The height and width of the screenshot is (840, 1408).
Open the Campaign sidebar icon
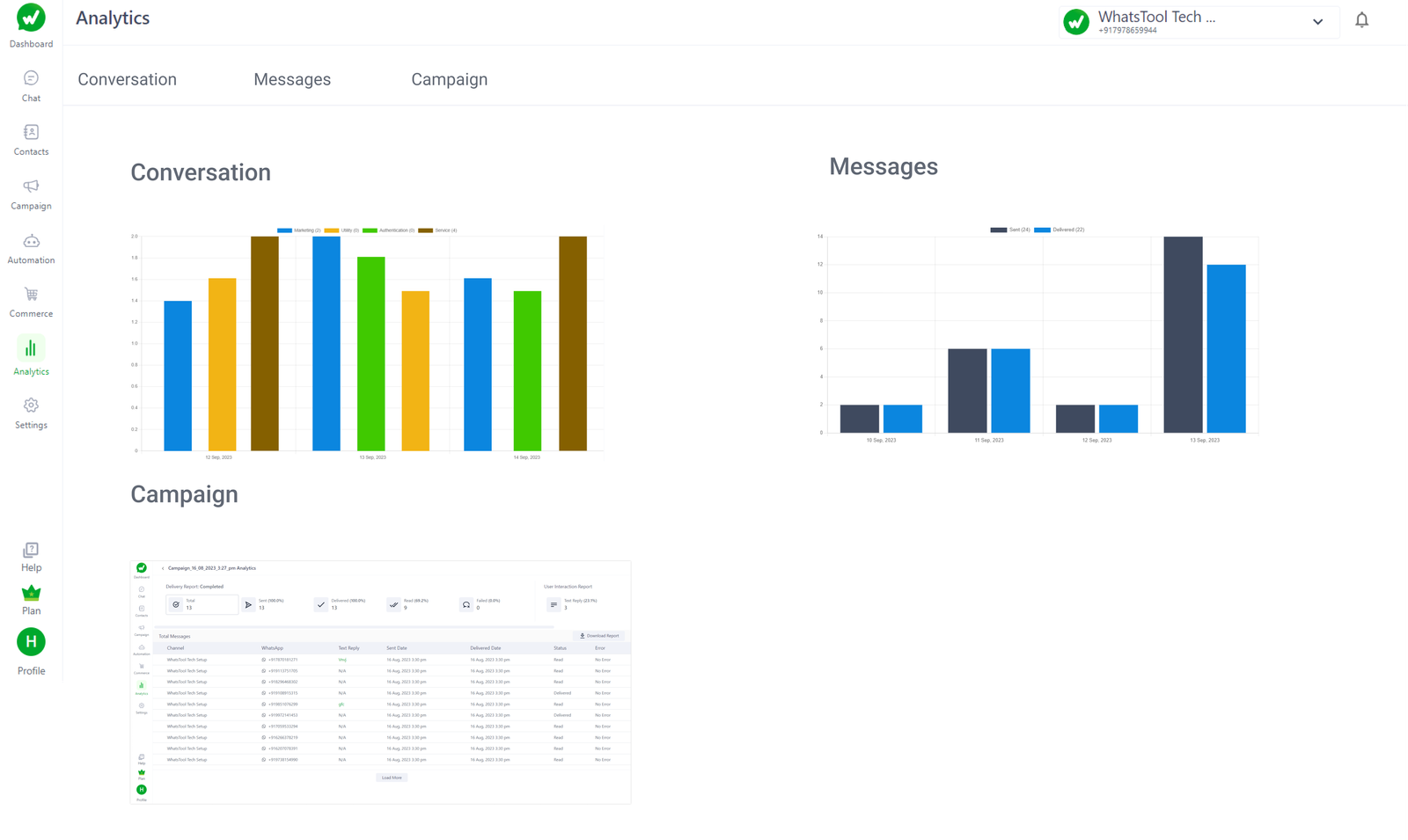point(30,194)
